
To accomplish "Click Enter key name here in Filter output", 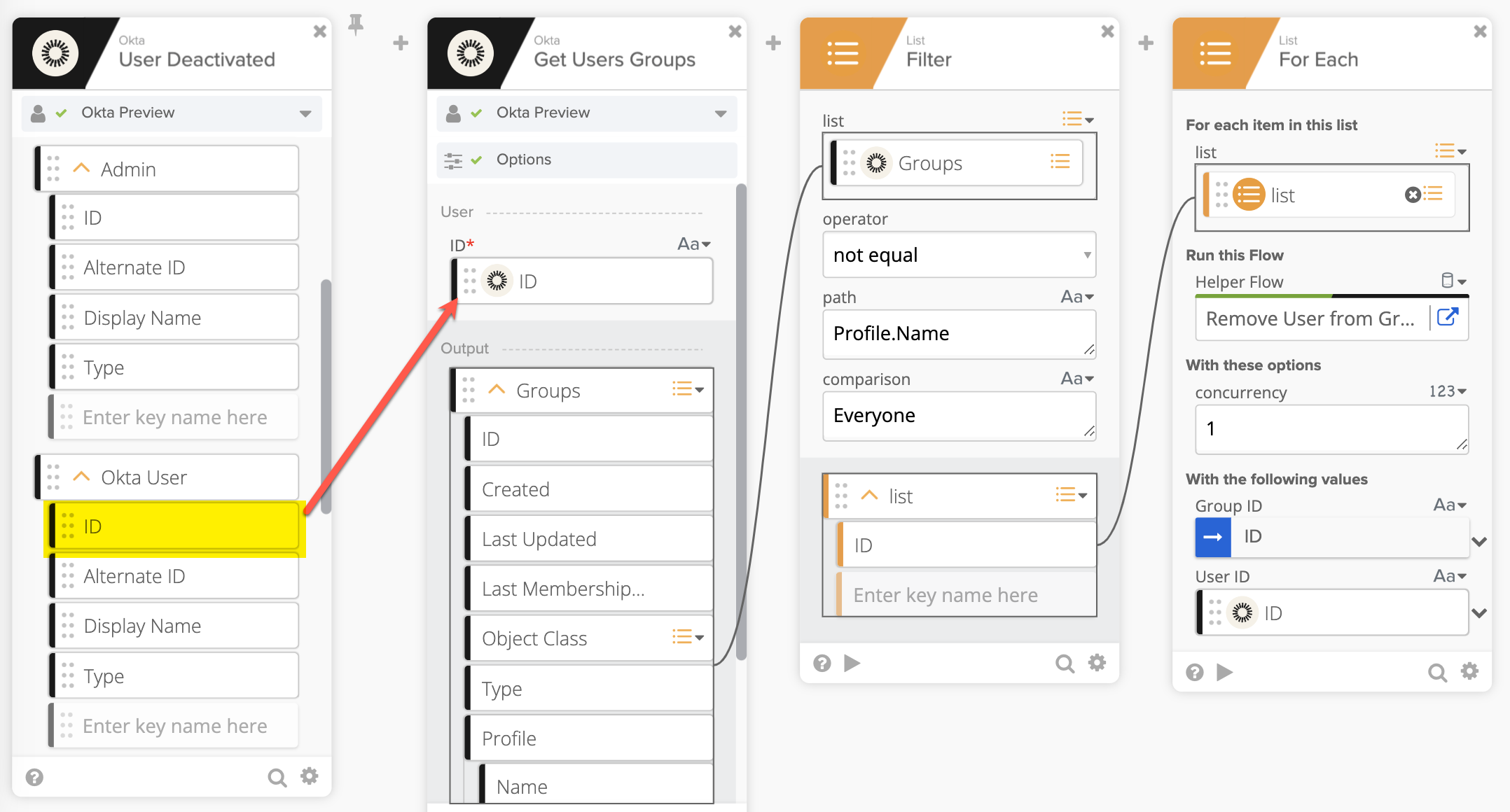I will pyautogui.click(x=967, y=595).
